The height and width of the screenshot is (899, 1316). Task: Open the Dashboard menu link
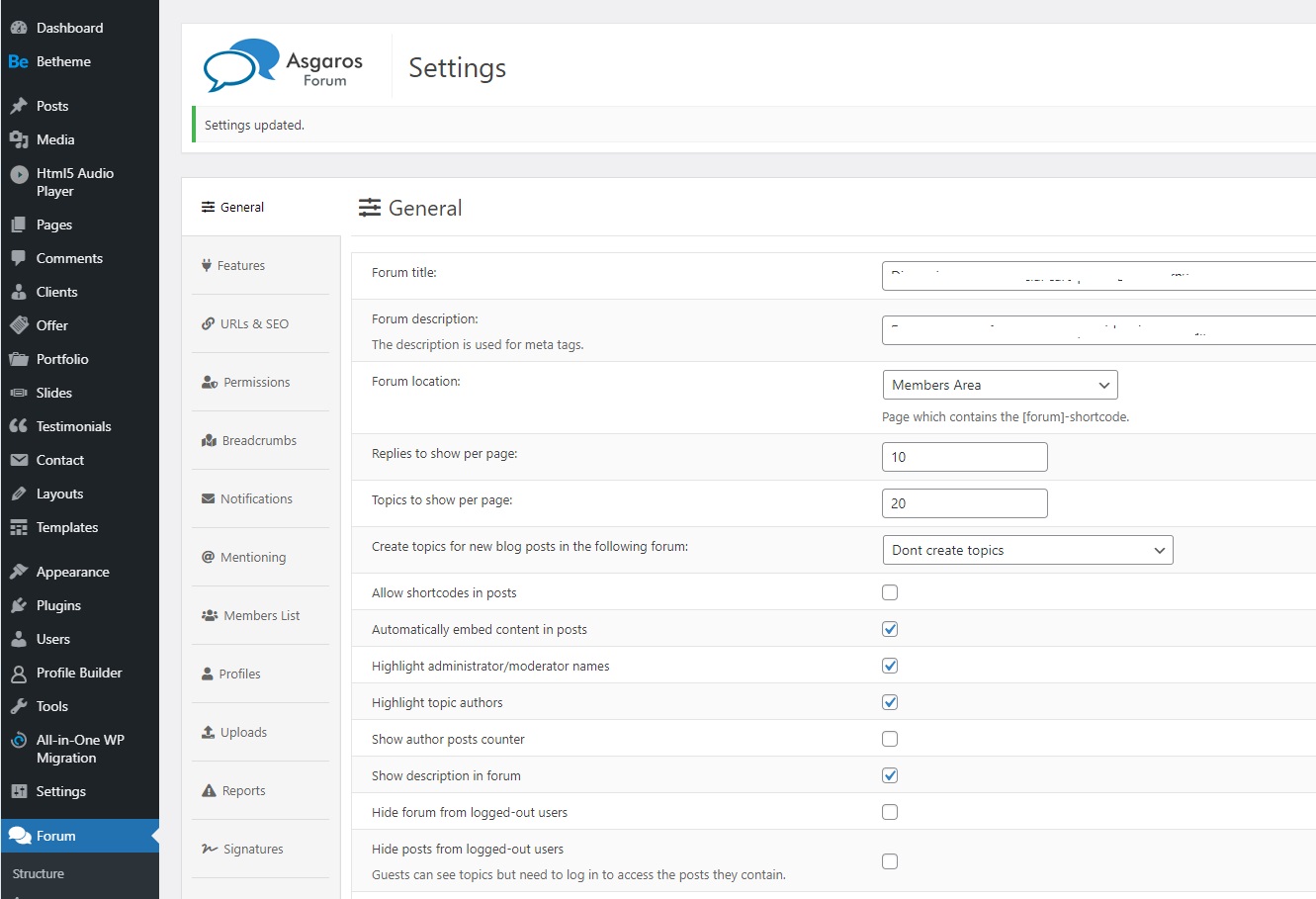tap(69, 28)
